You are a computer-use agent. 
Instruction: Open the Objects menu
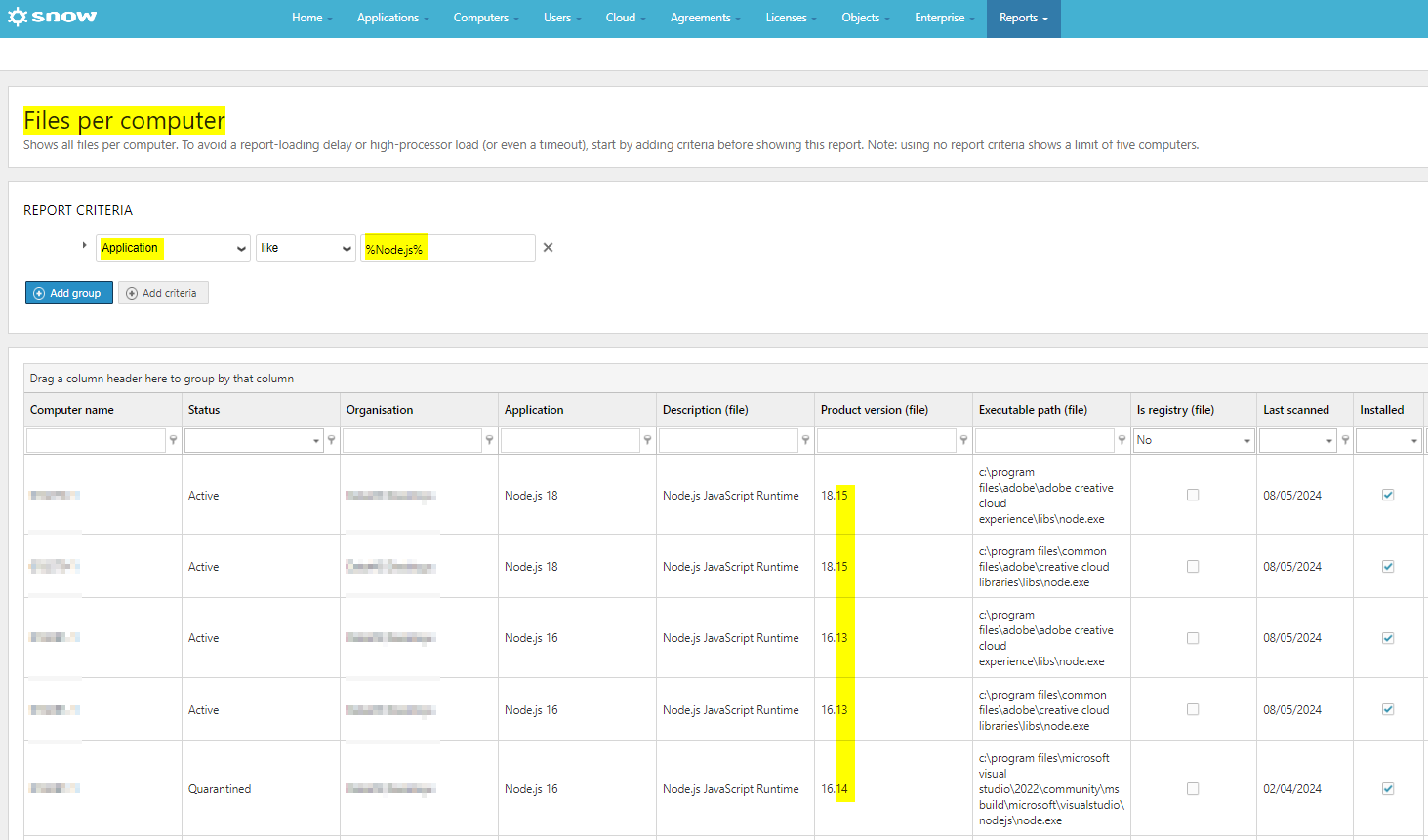click(x=865, y=18)
